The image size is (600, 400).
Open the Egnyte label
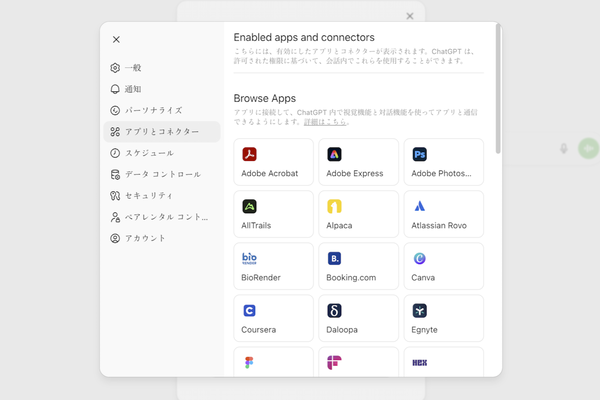(x=424, y=330)
